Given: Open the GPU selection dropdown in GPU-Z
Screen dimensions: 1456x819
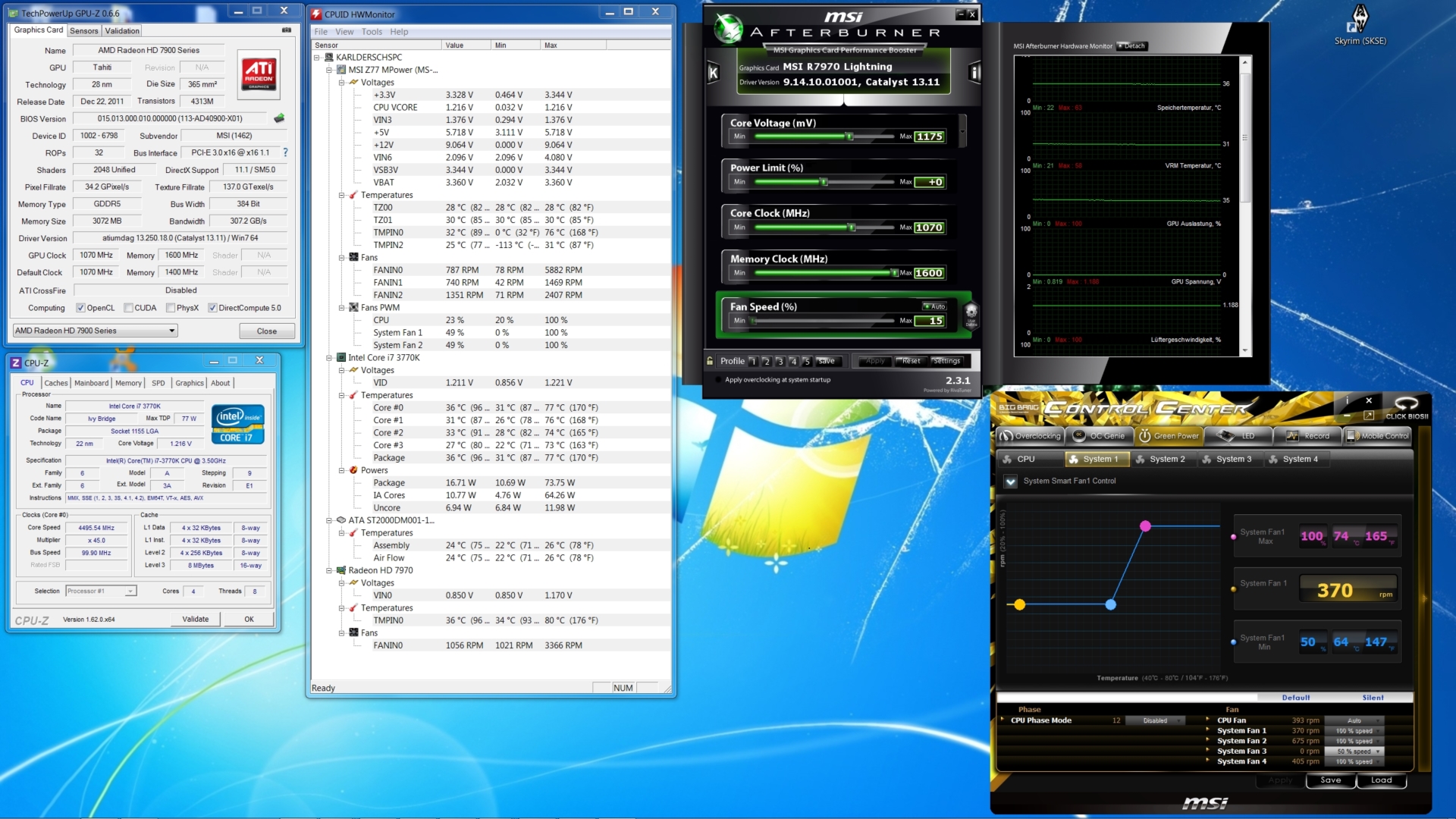Looking at the screenshot, I should [96, 331].
